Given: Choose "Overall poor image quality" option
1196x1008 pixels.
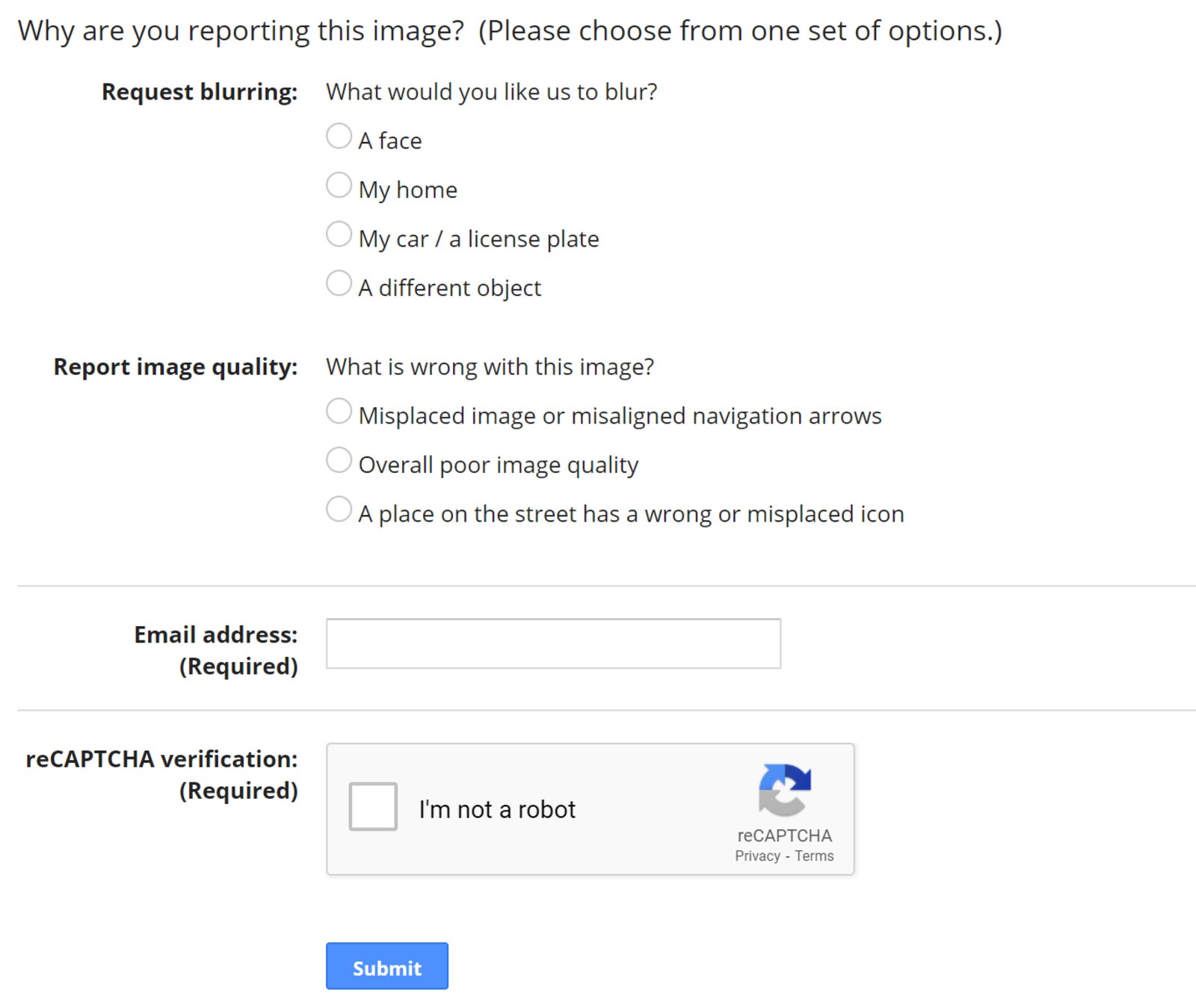Looking at the screenshot, I should point(339,461).
